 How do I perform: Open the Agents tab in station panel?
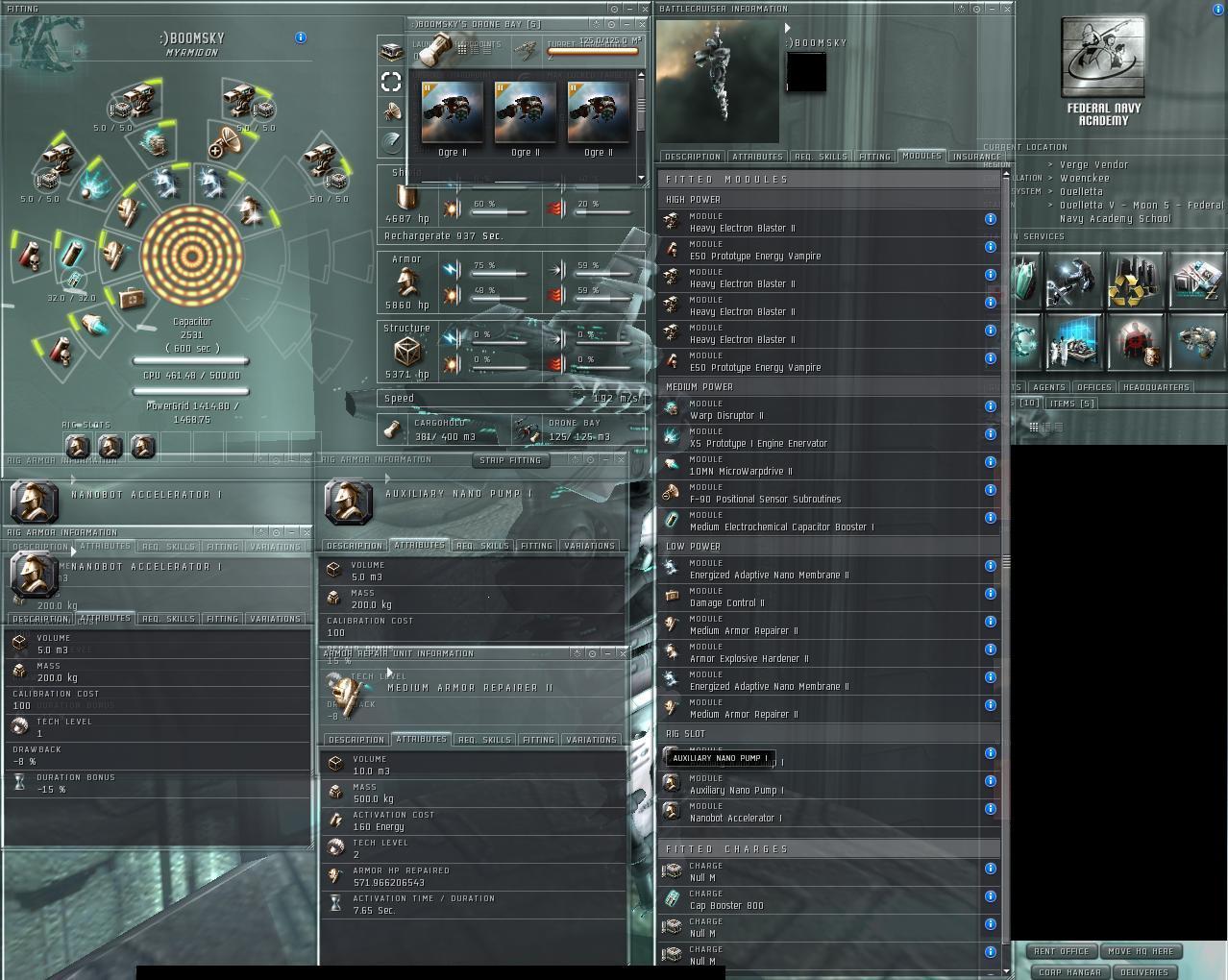[1049, 387]
